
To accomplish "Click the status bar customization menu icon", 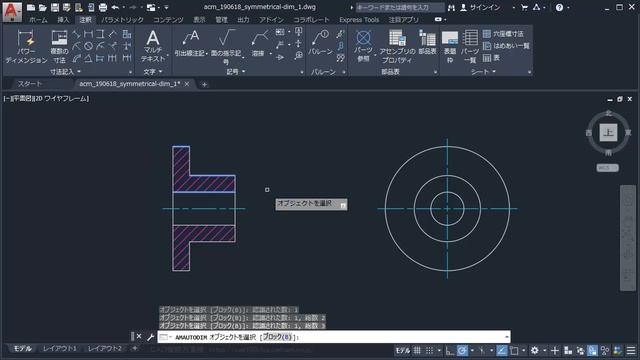I will (631, 350).
